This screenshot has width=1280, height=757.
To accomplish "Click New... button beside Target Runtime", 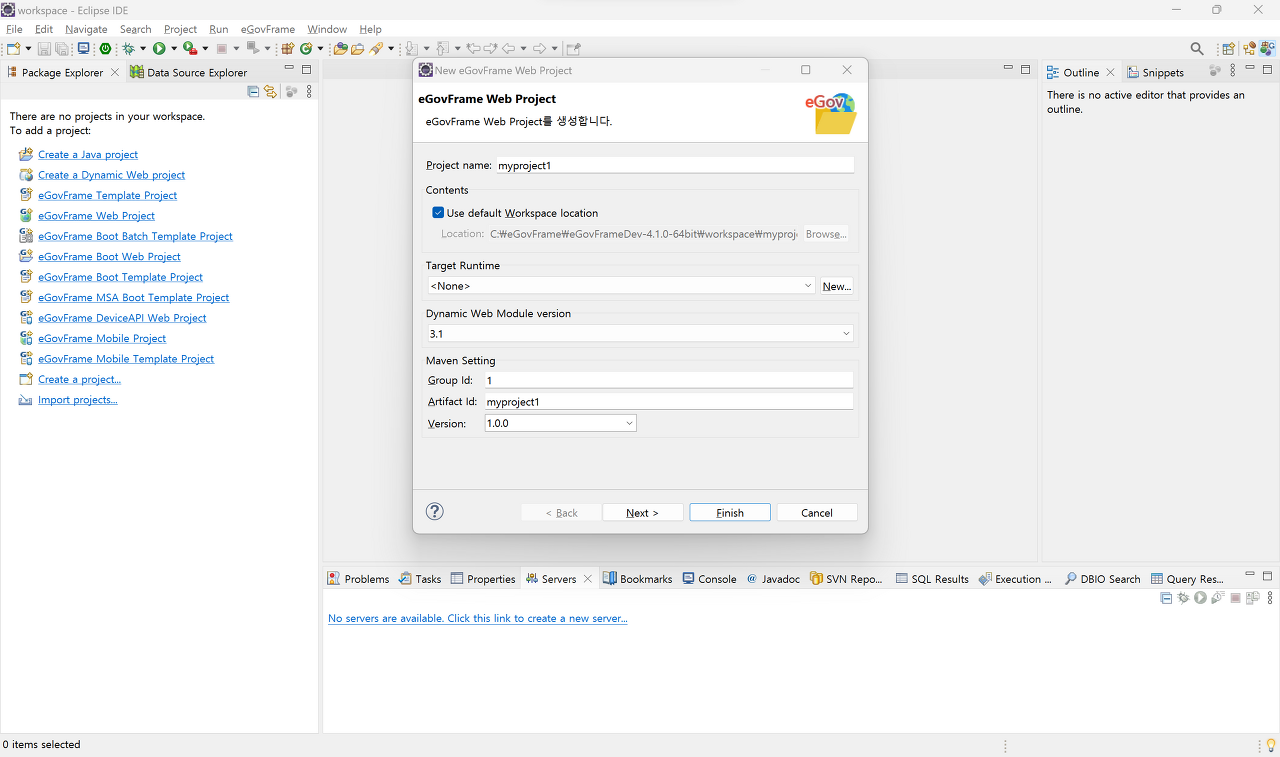I will click(x=837, y=286).
